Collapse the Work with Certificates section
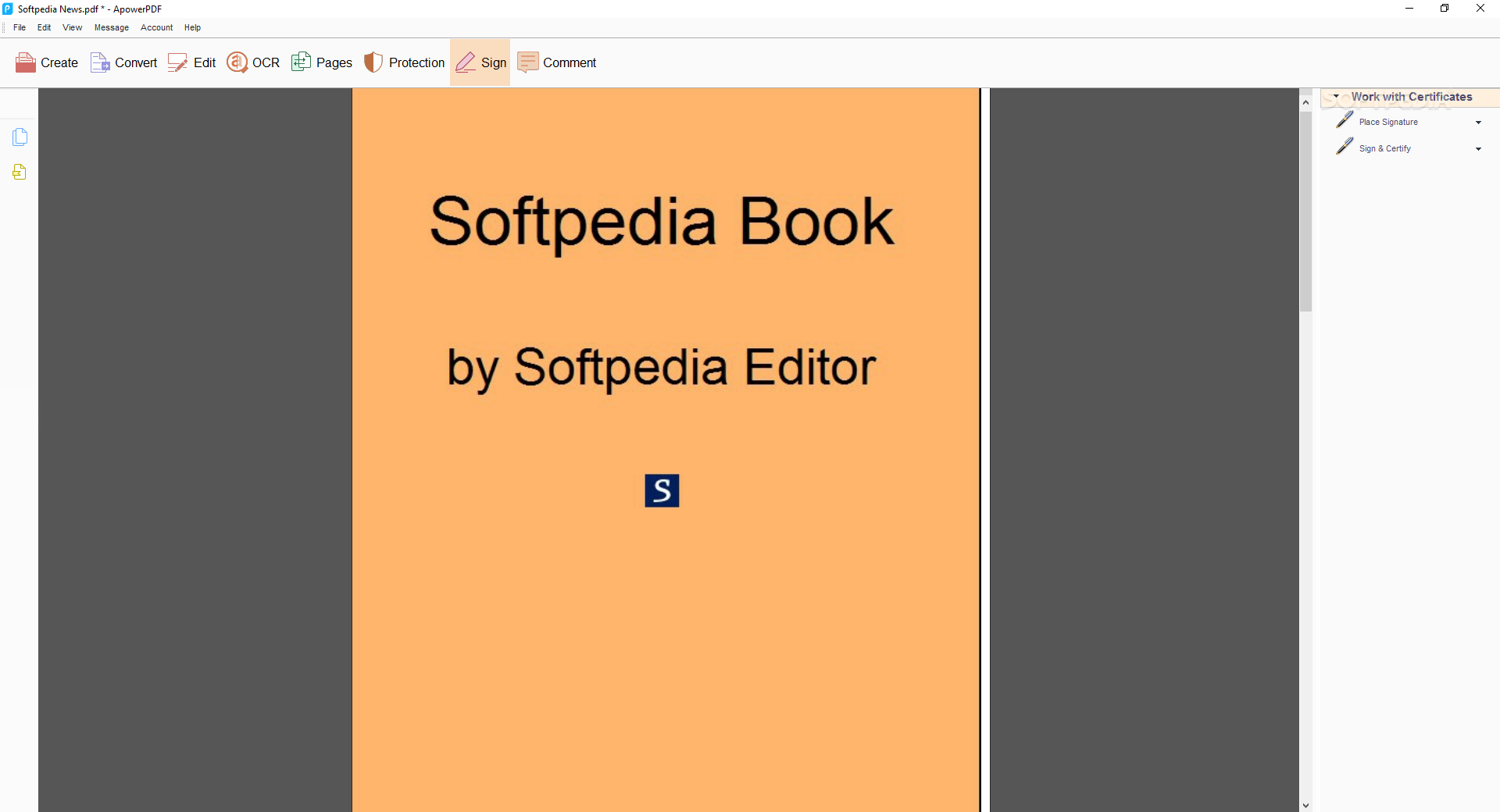The height and width of the screenshot is (812, 1500). tap(1336, 97)
